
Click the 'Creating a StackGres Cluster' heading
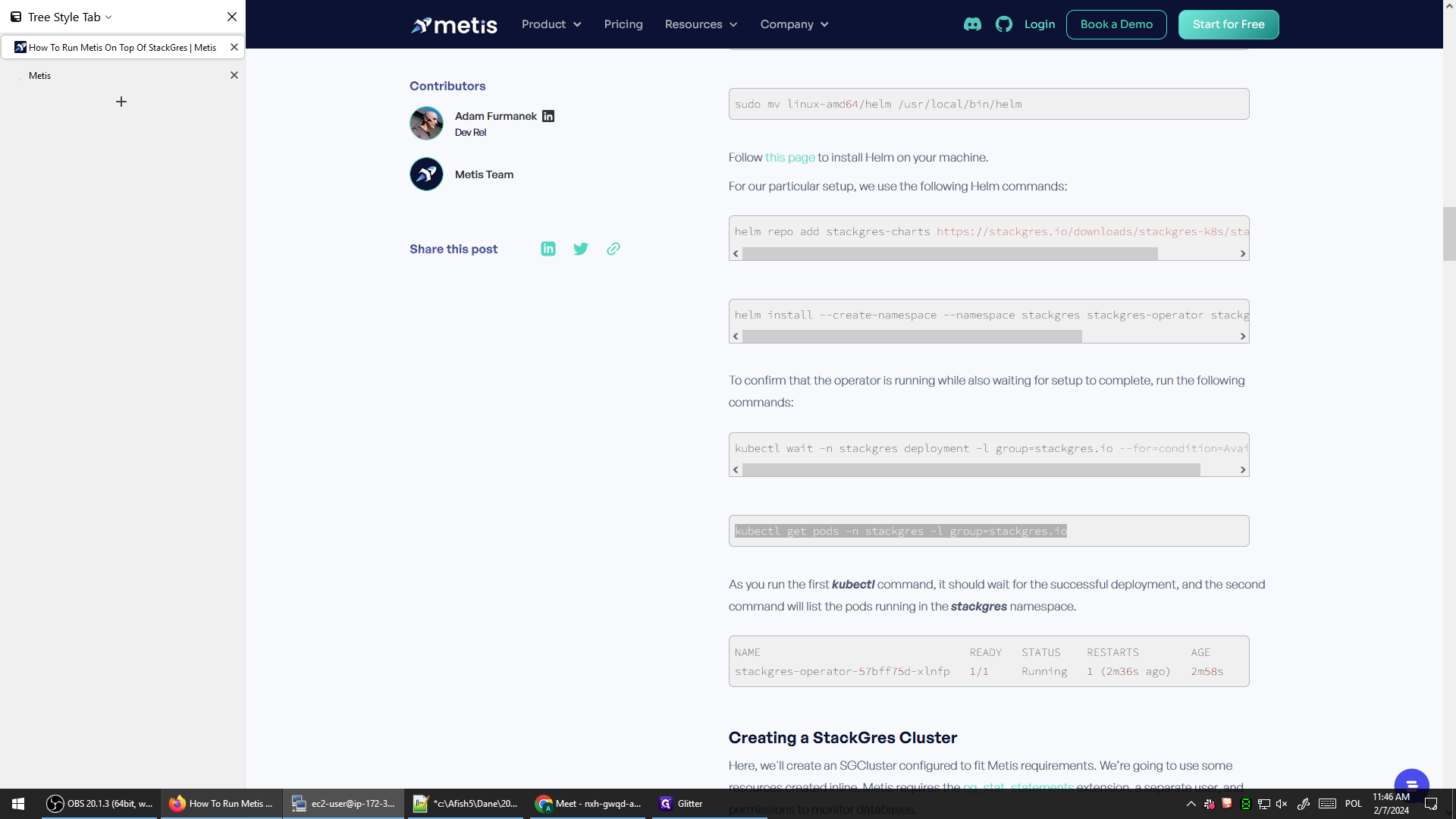(x=843, y=738)
